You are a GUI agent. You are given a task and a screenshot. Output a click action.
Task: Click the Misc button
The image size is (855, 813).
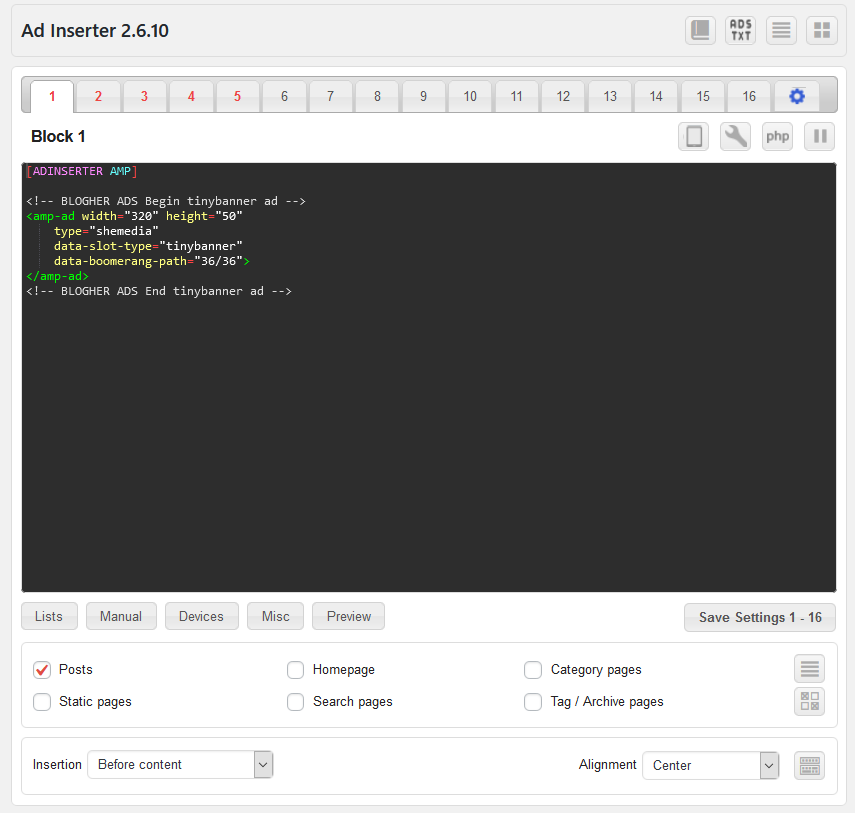click(275, 616)
